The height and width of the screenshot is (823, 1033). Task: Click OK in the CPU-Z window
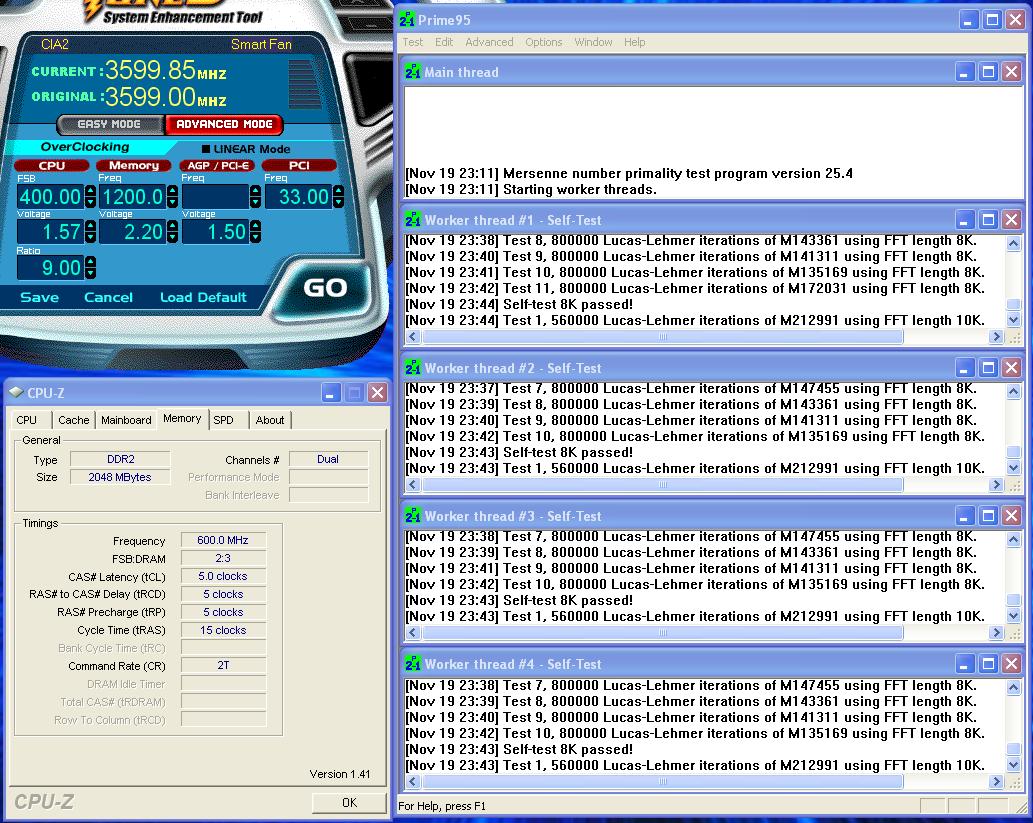pyautogui.click(x=349, y=803)
